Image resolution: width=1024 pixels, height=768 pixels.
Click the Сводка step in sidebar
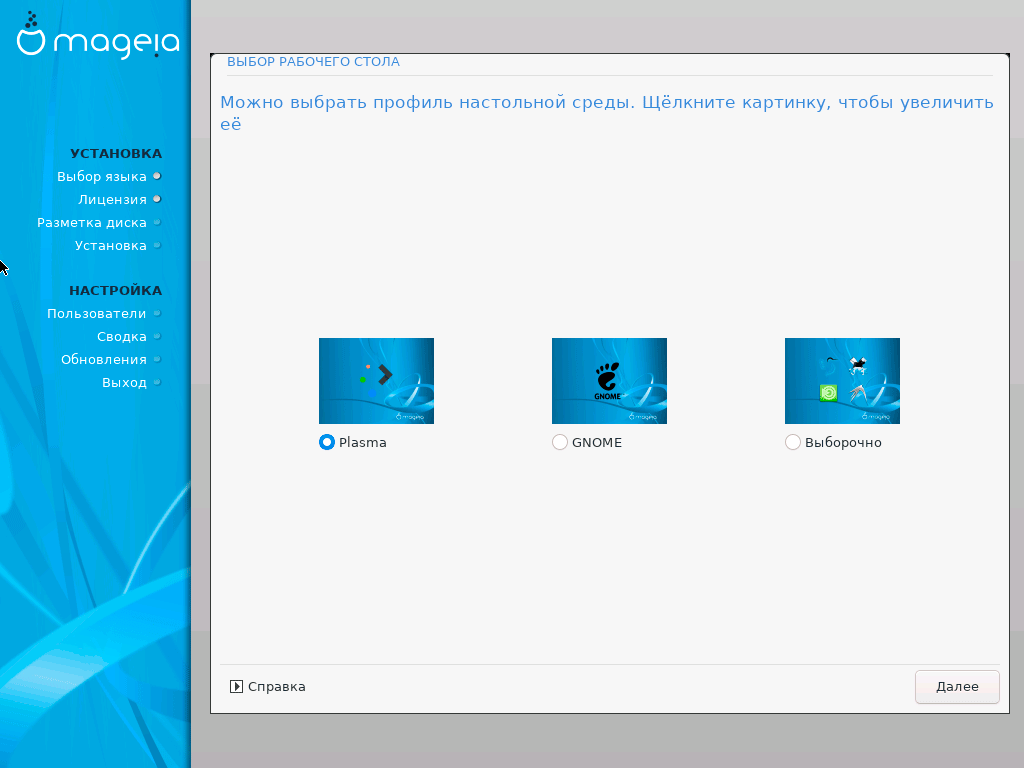pos(122,337)
